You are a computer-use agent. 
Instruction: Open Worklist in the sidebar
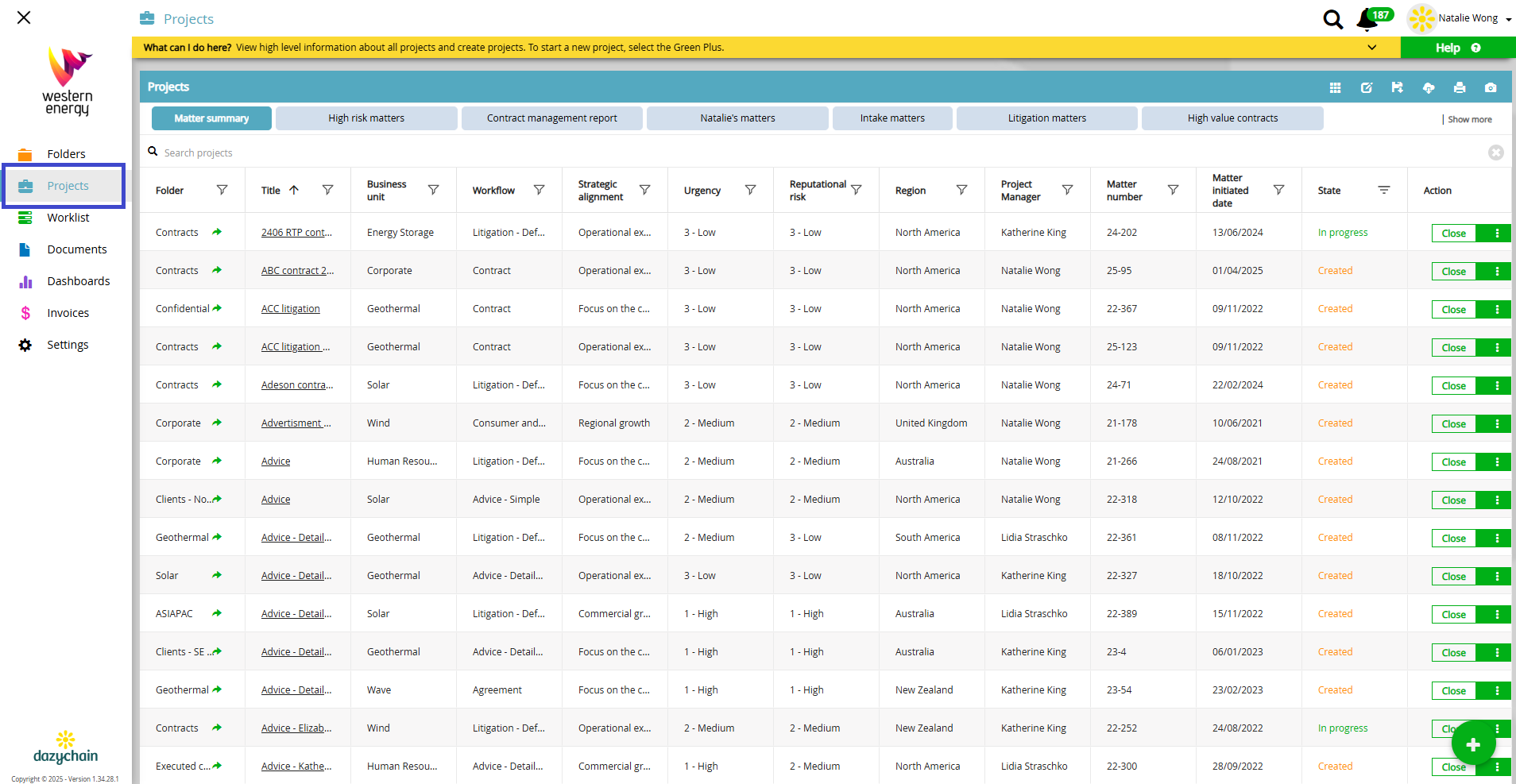click(x=68, y=218)
